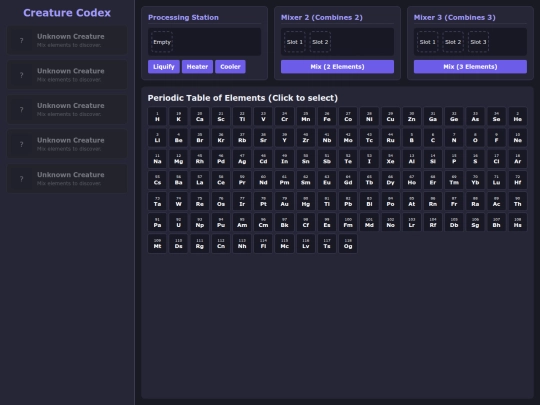Open the first Unknown Creature entry
540x405 pixels.
(67, 40)
